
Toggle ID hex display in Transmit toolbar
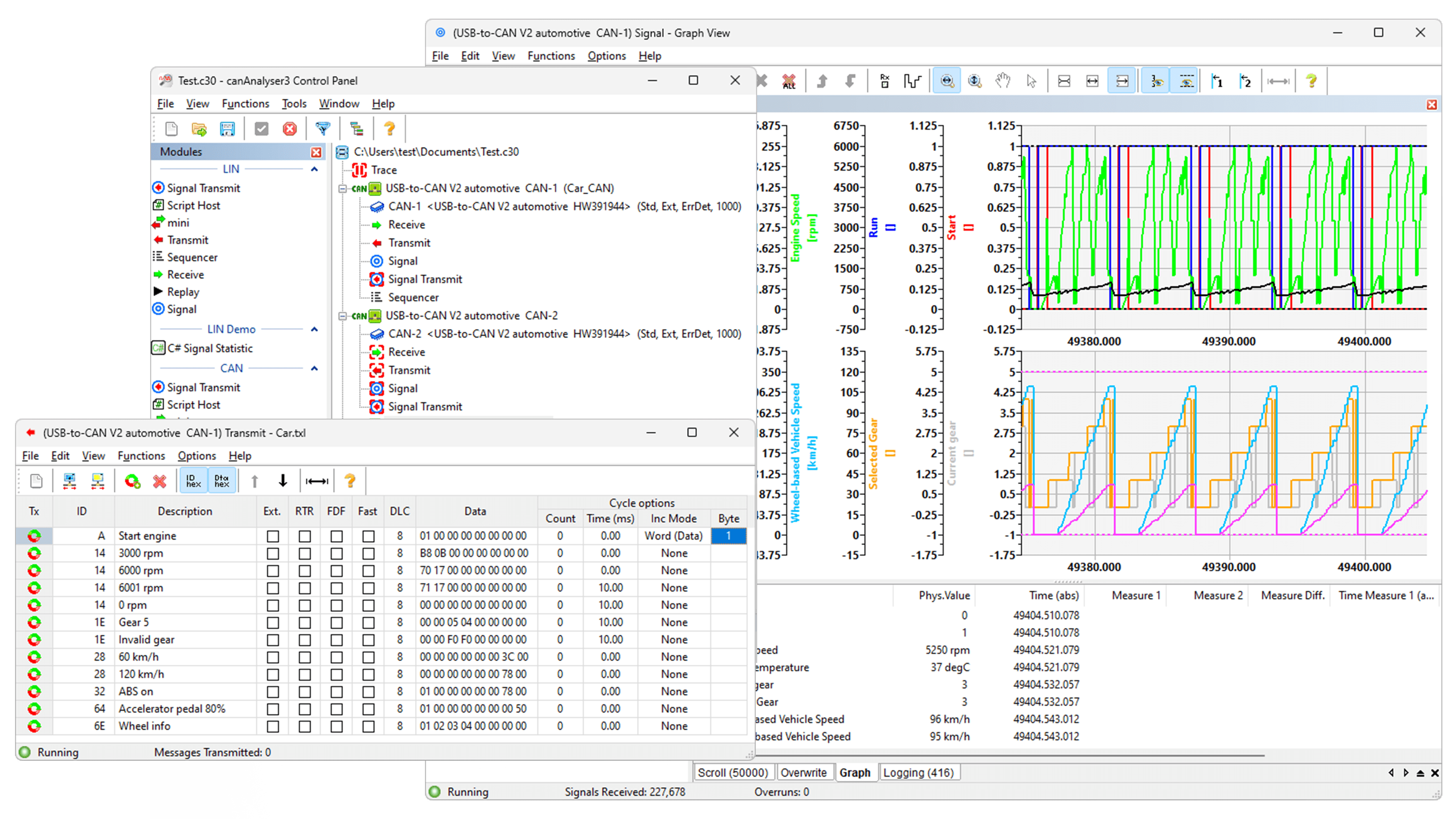(194, 481)
